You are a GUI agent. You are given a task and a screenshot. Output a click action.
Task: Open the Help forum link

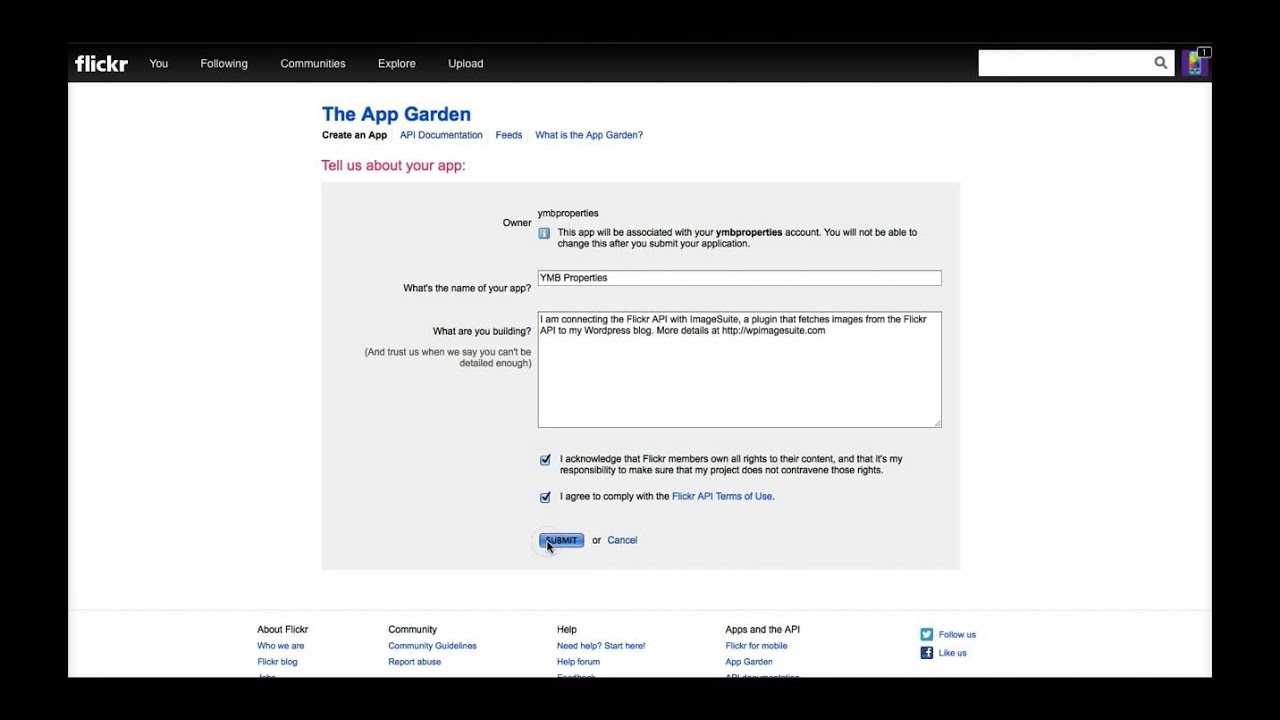[578, 662]
